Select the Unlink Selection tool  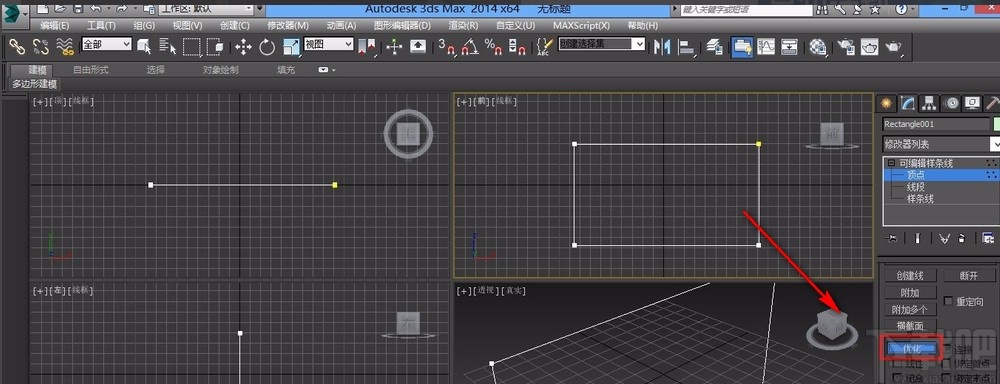click(40, 47)
